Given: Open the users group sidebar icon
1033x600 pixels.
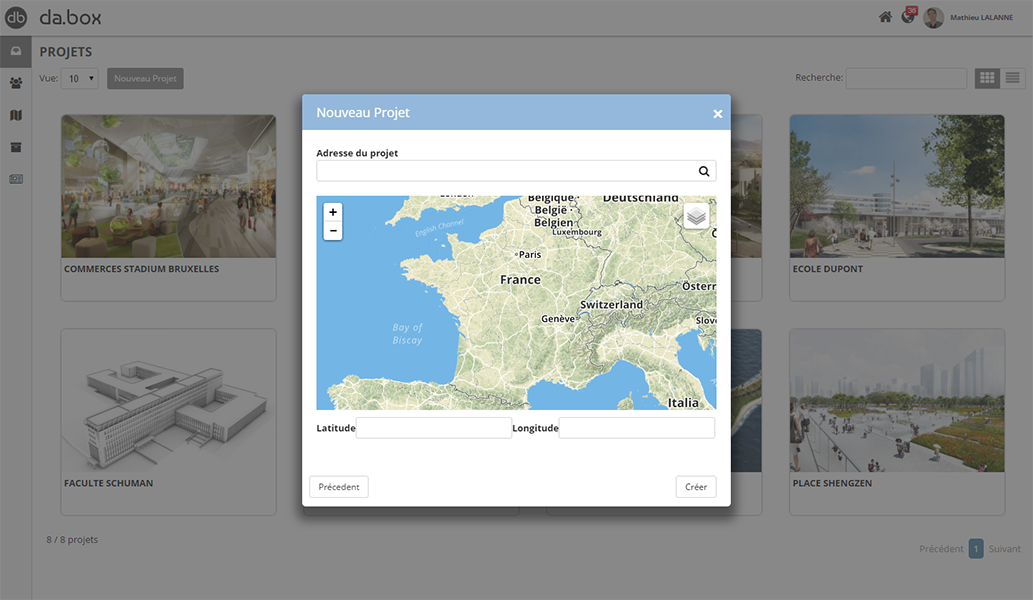Looking at the screenshot, I should coord(16,83).
